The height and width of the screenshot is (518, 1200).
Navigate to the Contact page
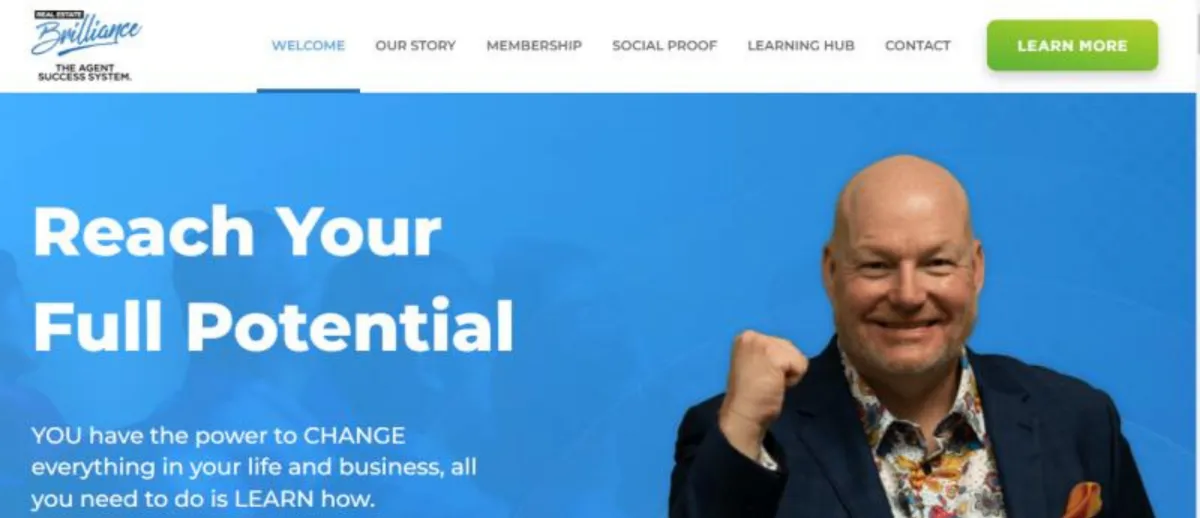pos(918,46)
